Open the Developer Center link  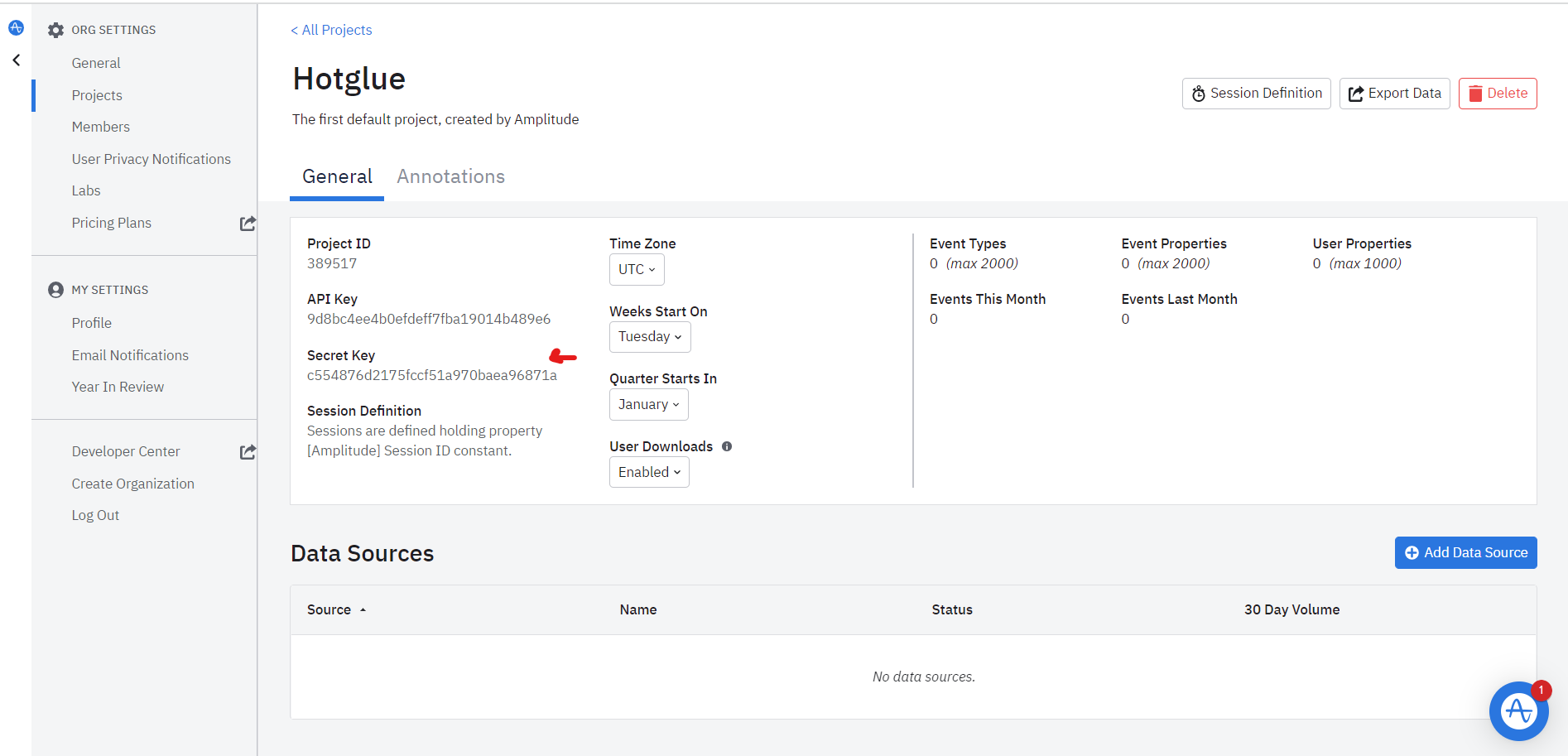tap(126, 451)
